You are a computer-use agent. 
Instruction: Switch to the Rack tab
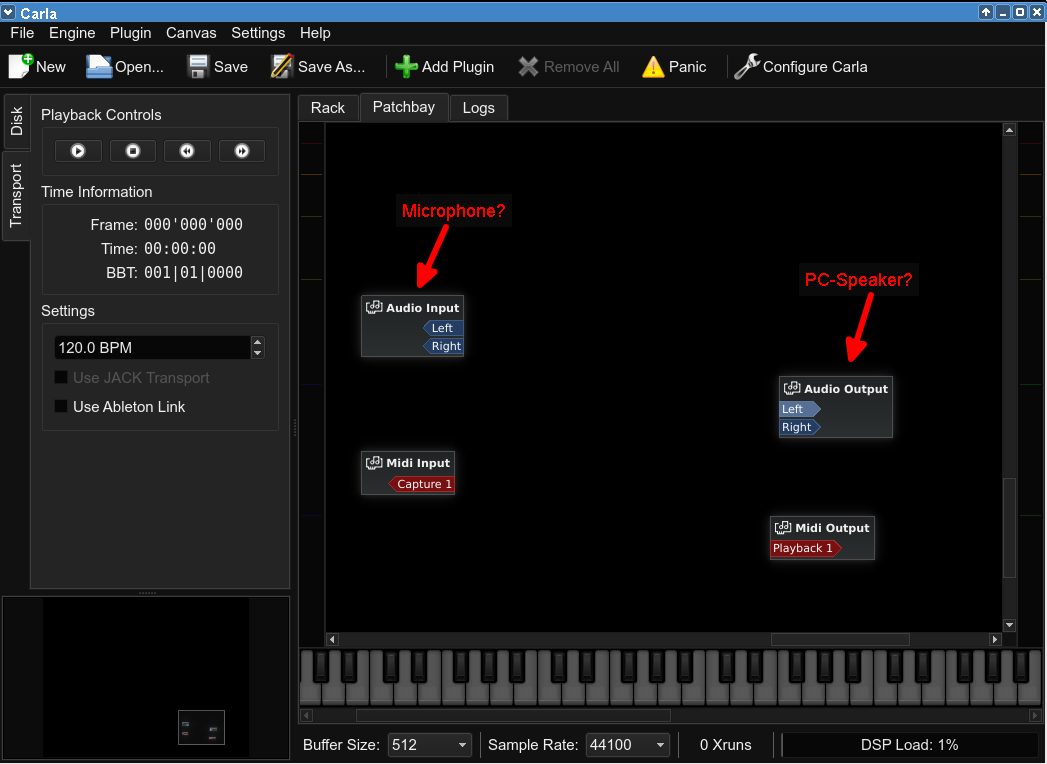(327, 107)
